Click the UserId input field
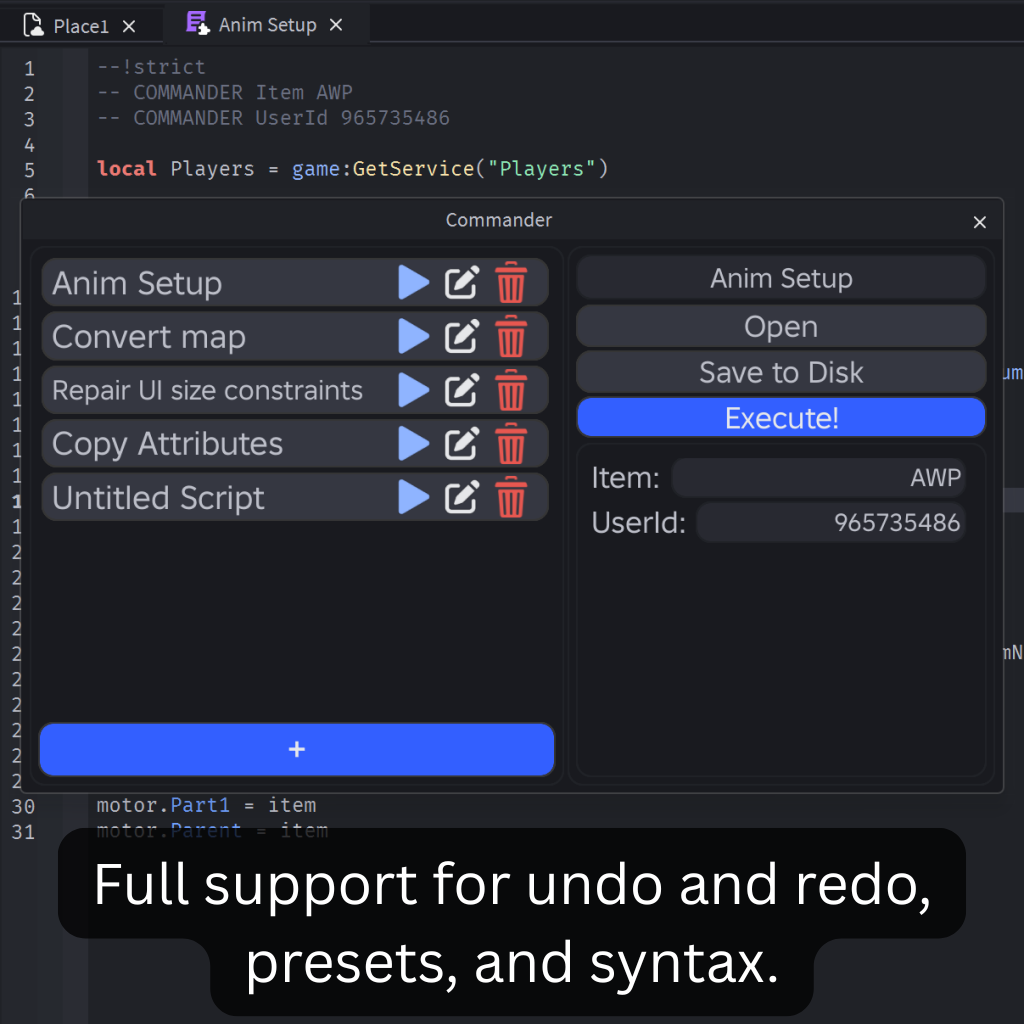 tap(830, 522)
